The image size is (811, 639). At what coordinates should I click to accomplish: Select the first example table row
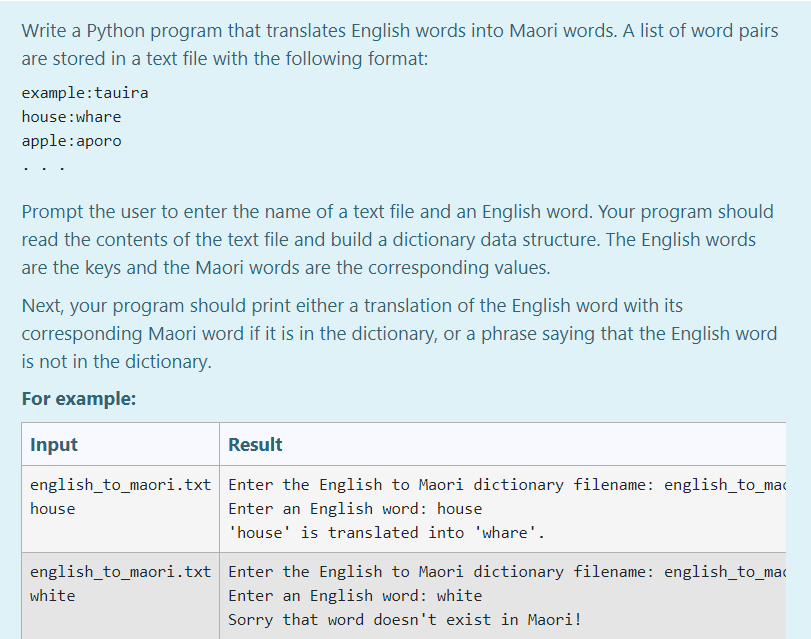(400, 508)
